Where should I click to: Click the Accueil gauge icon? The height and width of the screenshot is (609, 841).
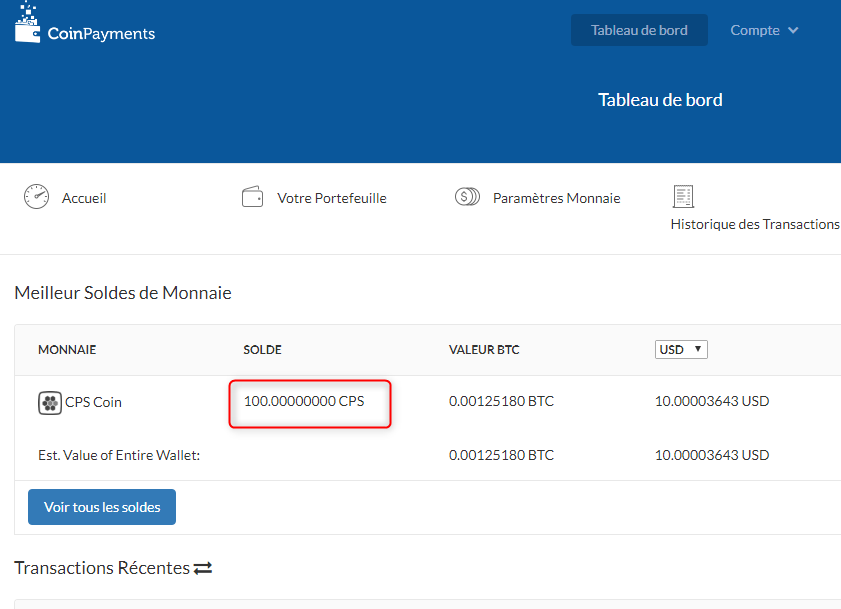click(36, 196)
